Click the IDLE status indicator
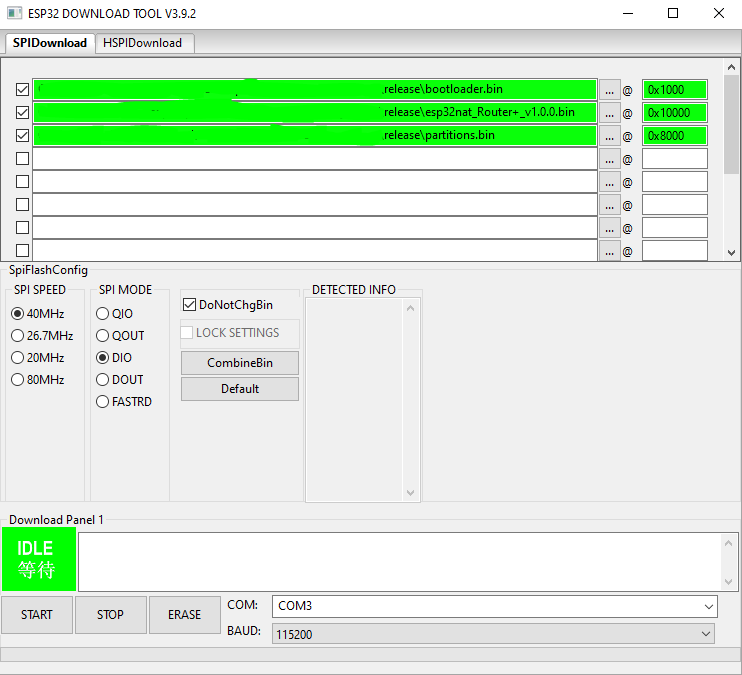 coord(39,559)
